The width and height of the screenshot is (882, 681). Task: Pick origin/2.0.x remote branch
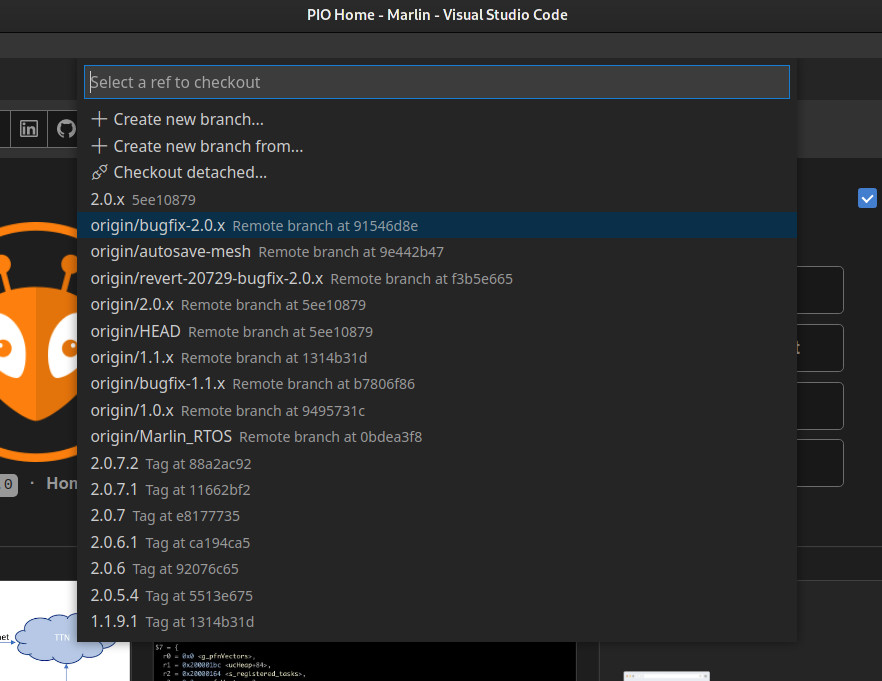pos(437,305)
